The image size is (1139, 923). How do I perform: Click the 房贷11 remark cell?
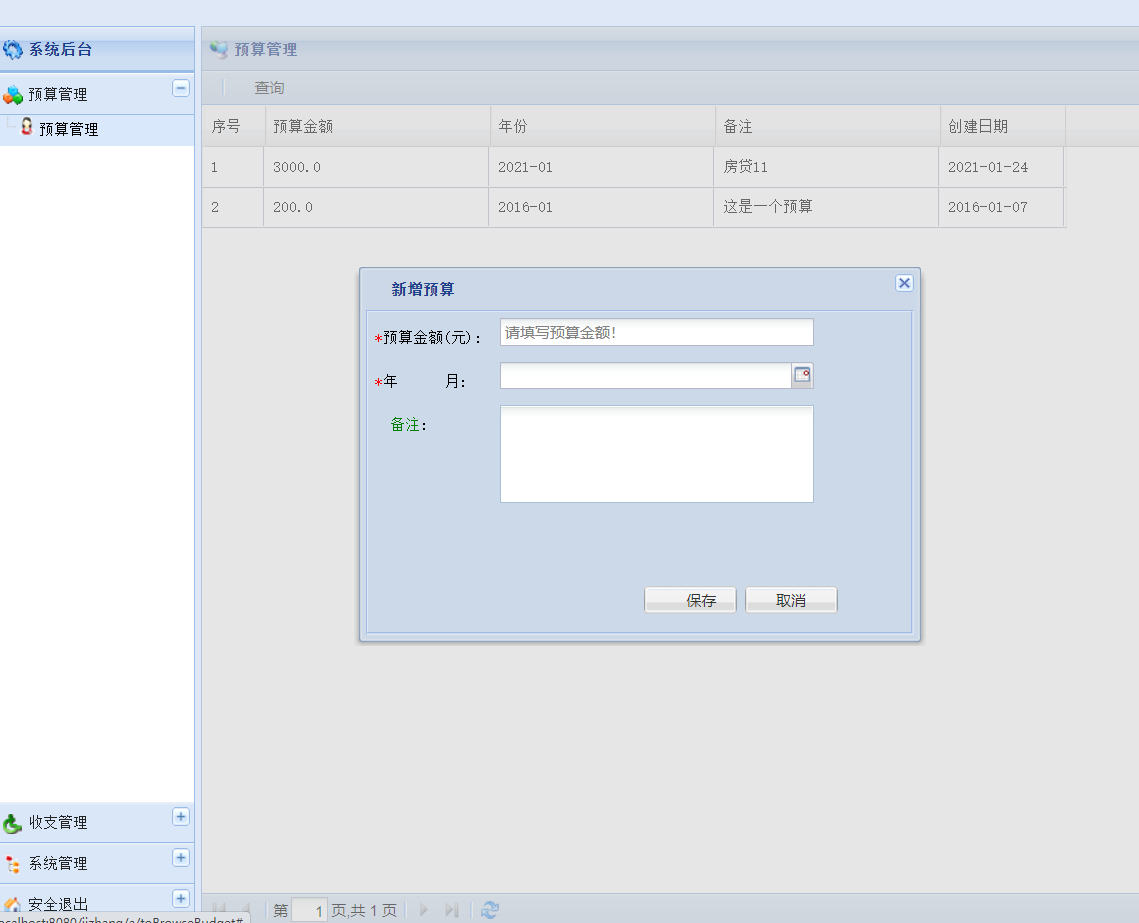pos(827,167)
